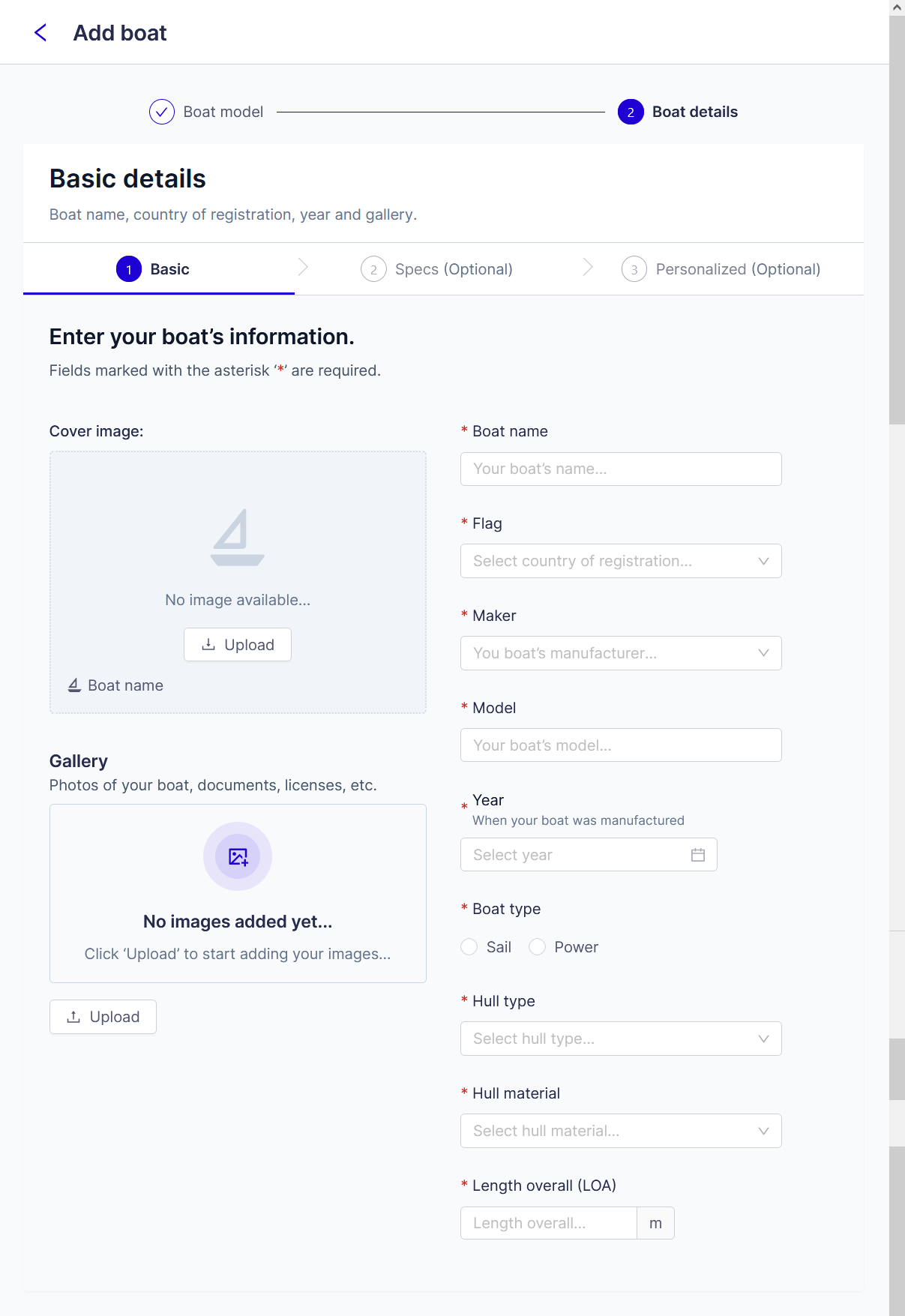
Task: Click the chevron between Basic and Specs tabs
Action: click(303, 267)
